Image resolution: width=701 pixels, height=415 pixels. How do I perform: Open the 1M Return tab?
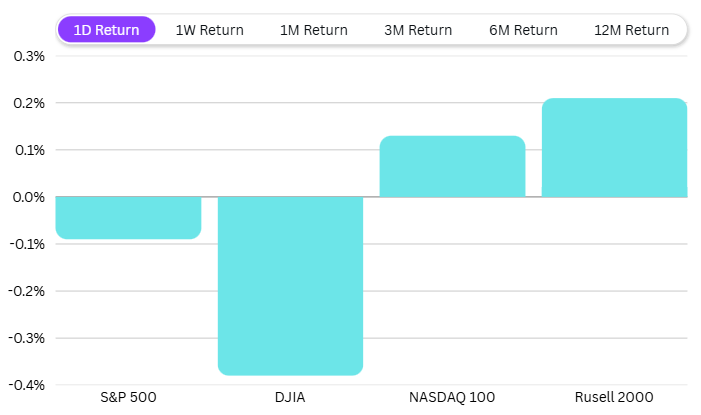(314, 30)
